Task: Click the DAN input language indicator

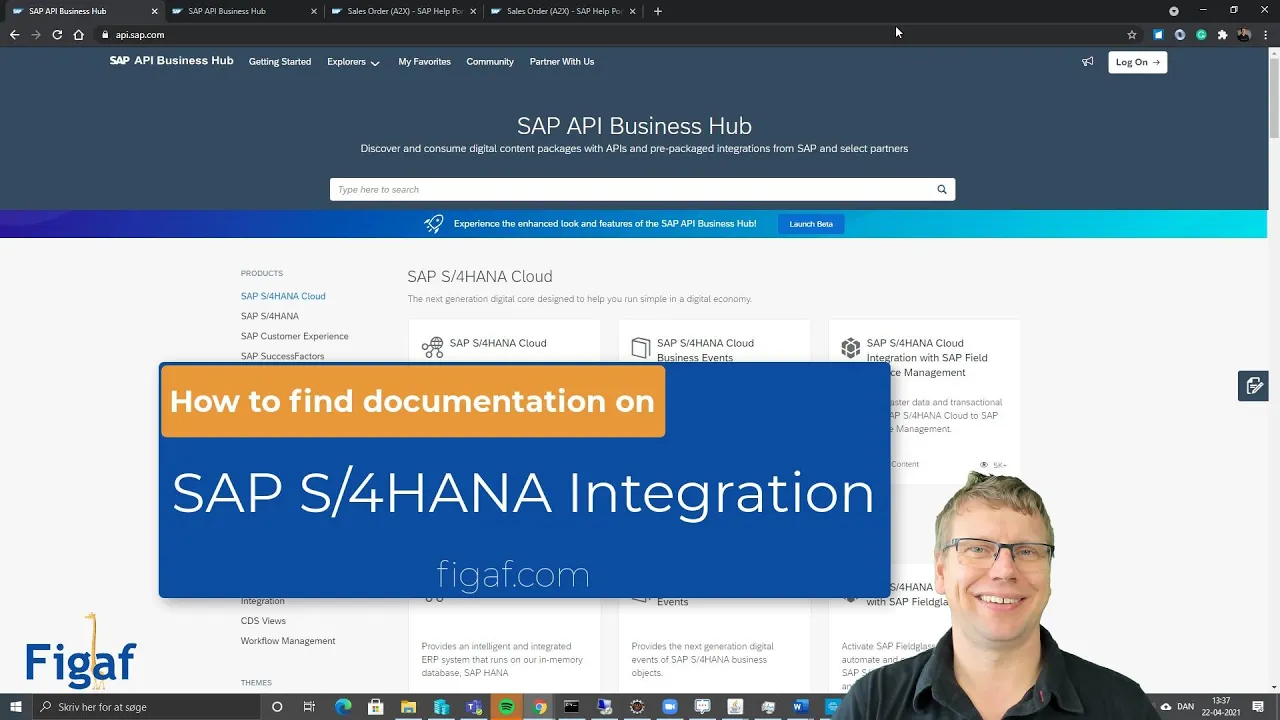Action: (1186, 707)
